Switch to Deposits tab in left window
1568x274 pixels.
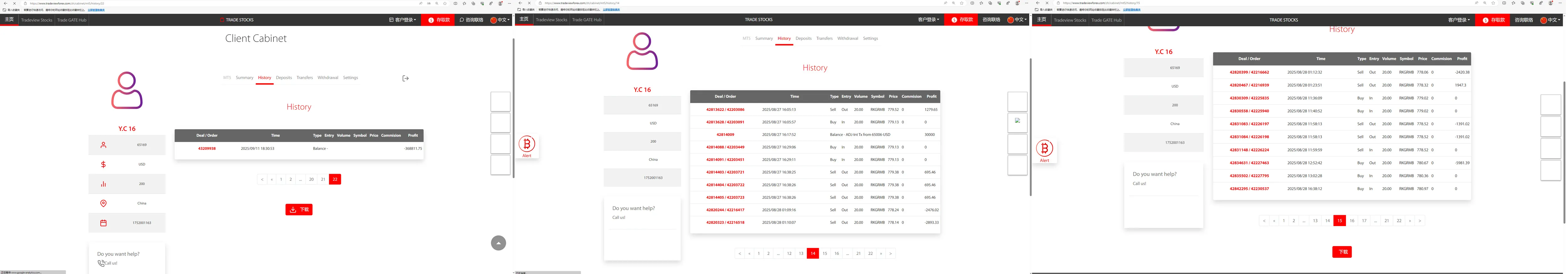284,78
